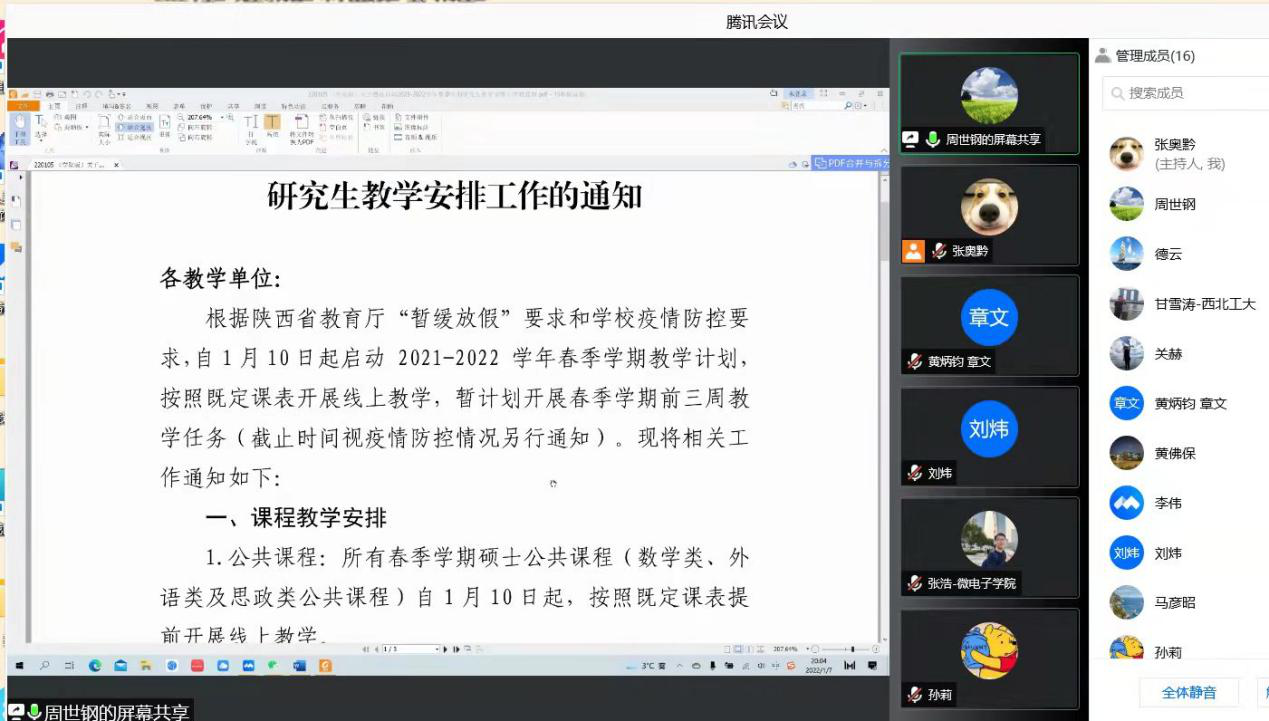Click the 全体静音 mute-all button

click(1189, 692)
